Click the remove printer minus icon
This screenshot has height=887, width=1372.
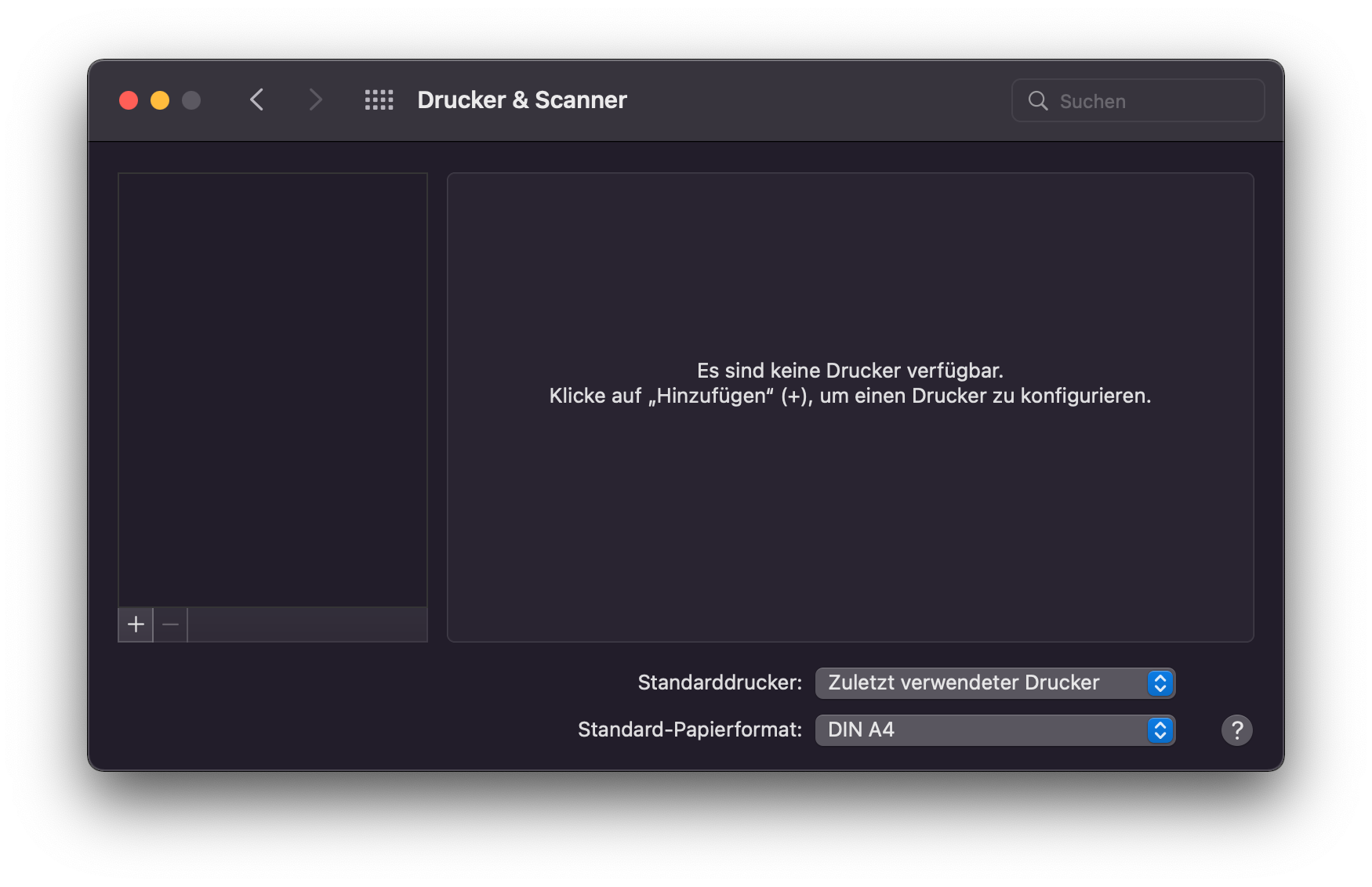coord(170,625)
